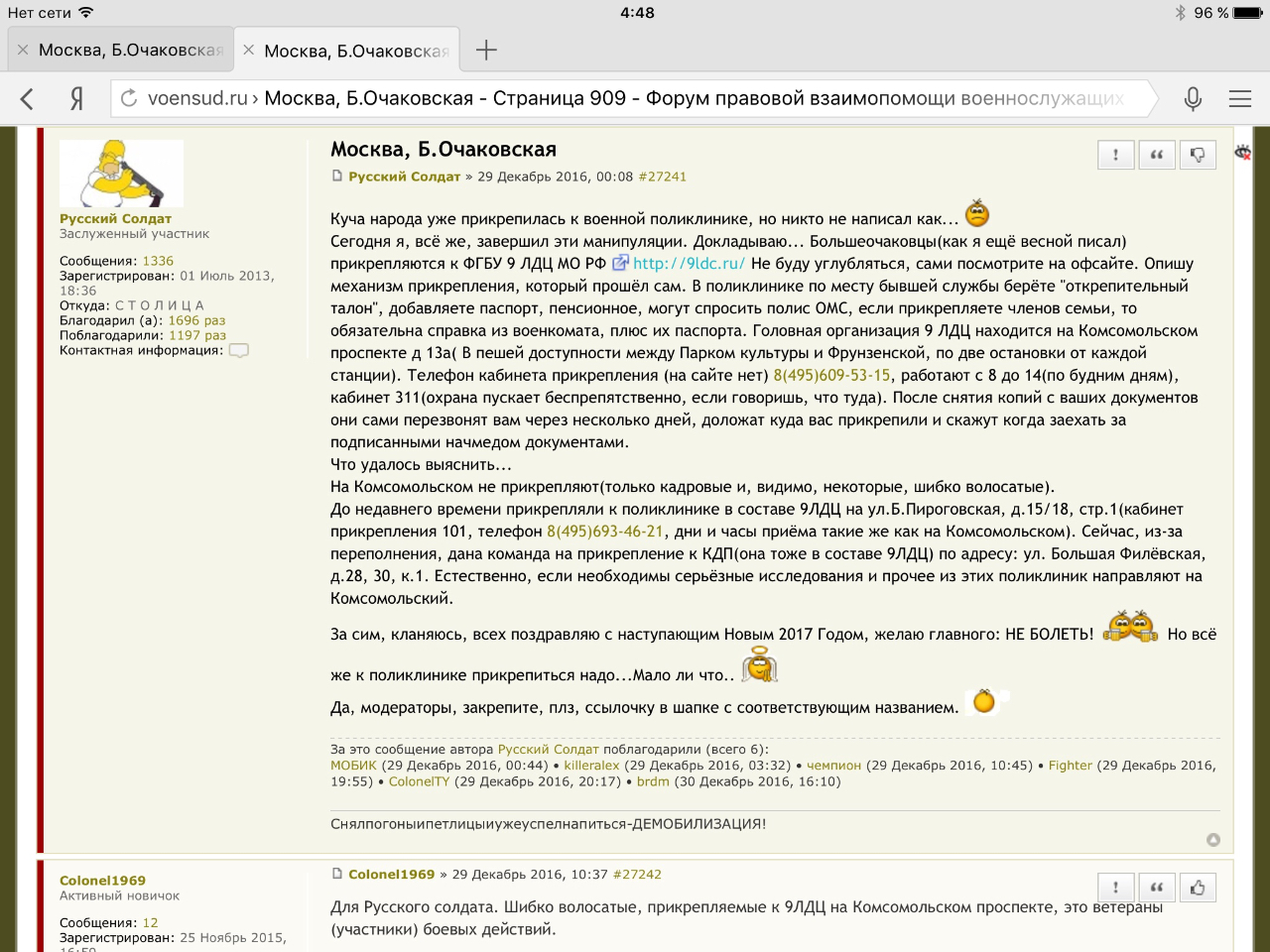The height and width of the screenshot is (952, 1270).
Task: Open a new browser tab
Action: pos(486,50)
